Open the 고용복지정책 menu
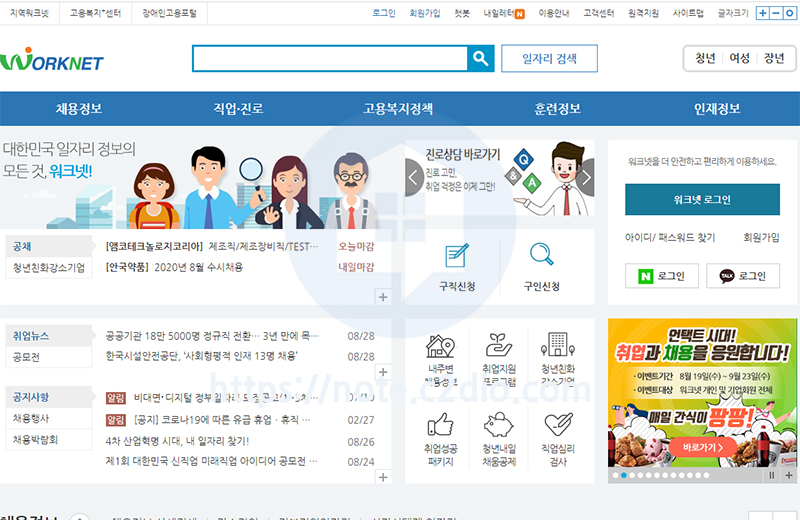The height and width of the screenshot is (520, 800). (x=398, y=109)
